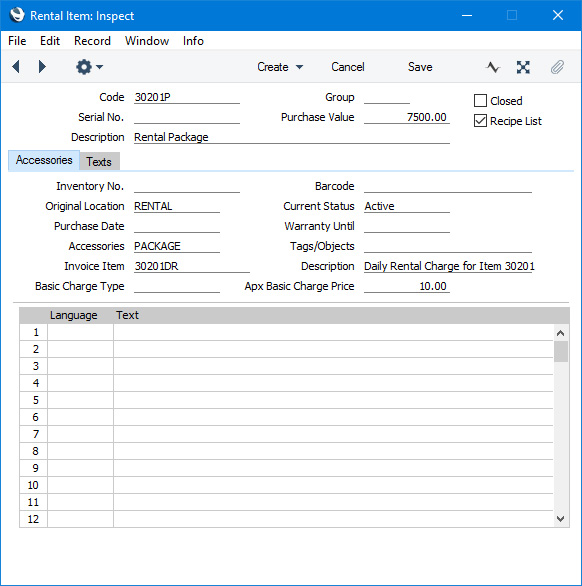
Task: Open attachments paperclip icon
Action: click(x=557, y=67)
